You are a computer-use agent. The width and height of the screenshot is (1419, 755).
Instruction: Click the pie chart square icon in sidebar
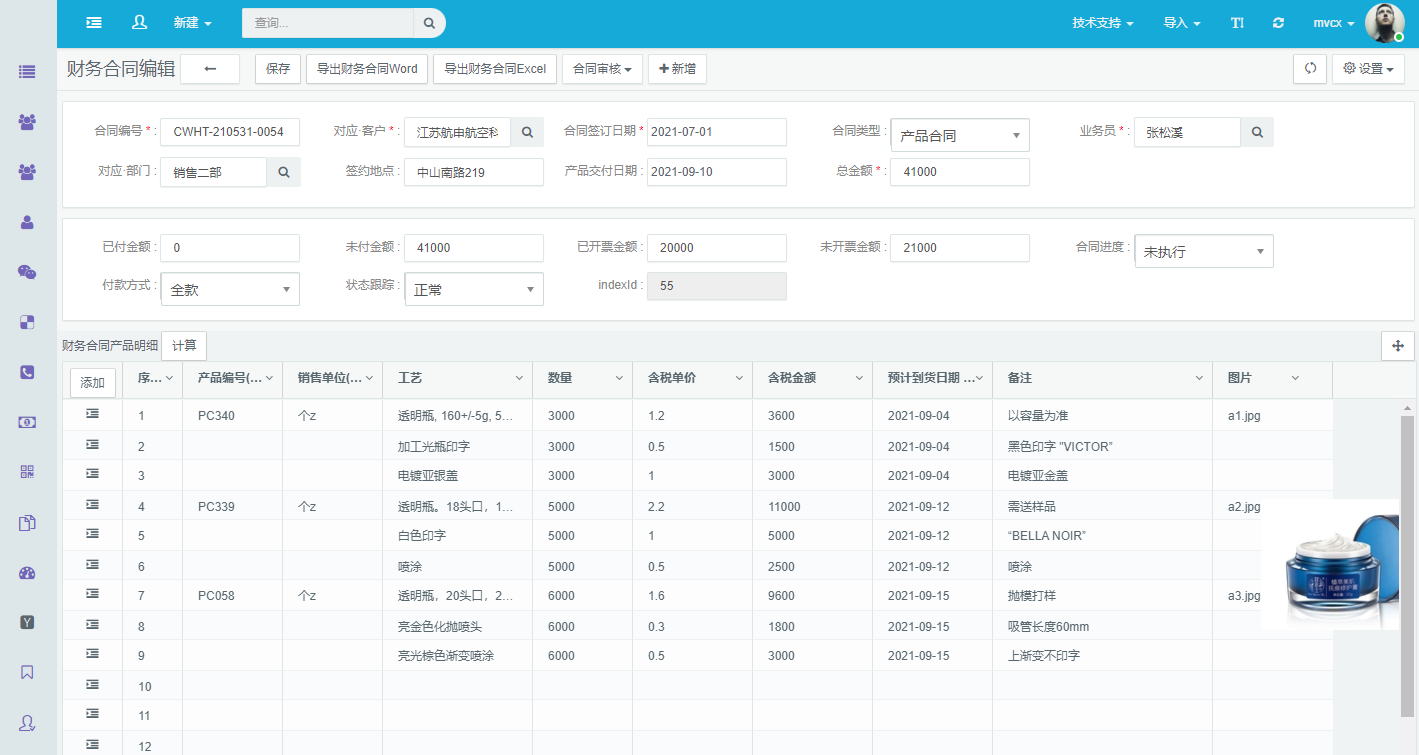click(27, 322)
